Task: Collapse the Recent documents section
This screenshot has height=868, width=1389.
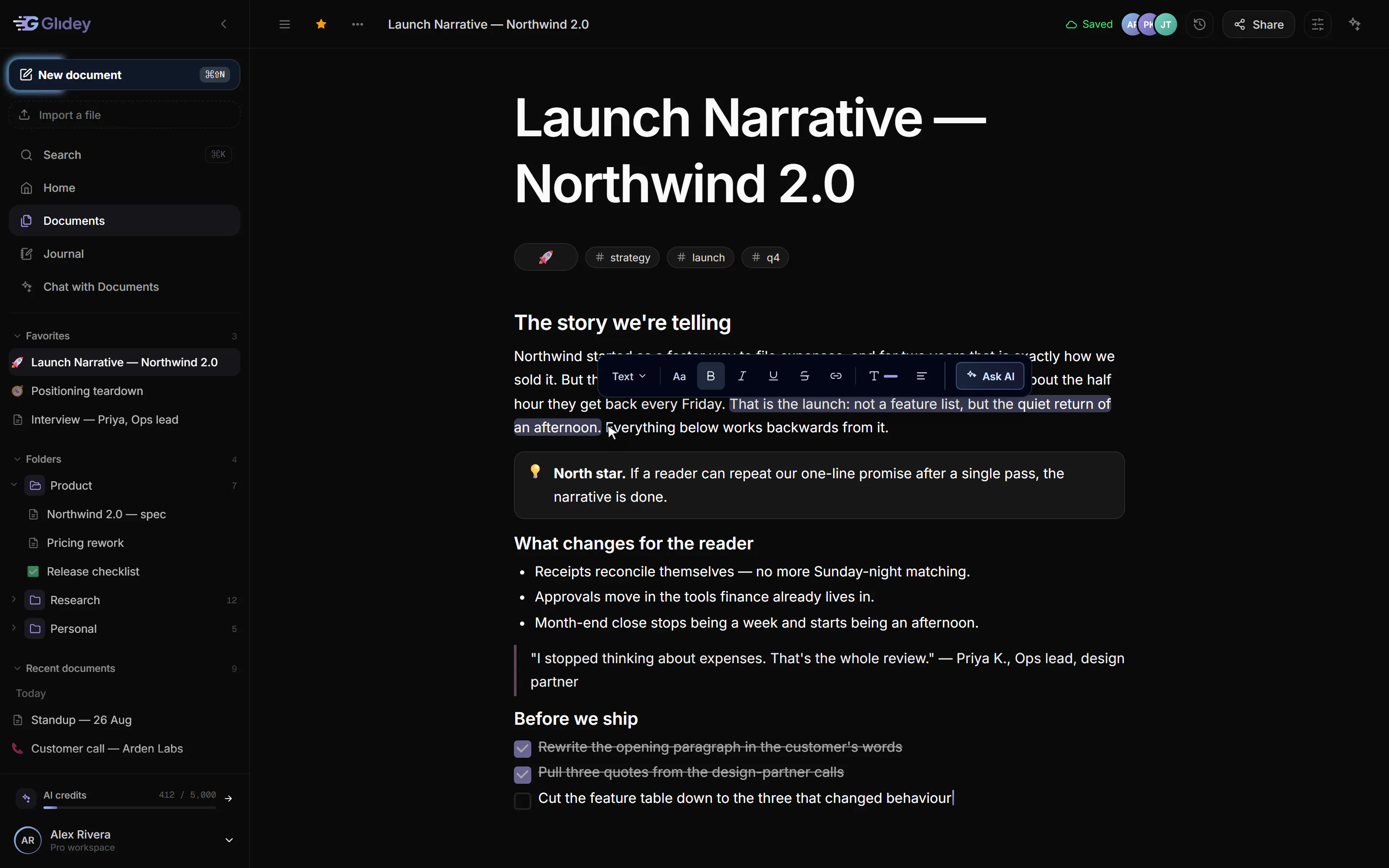Action: click(x=17, y=668)
